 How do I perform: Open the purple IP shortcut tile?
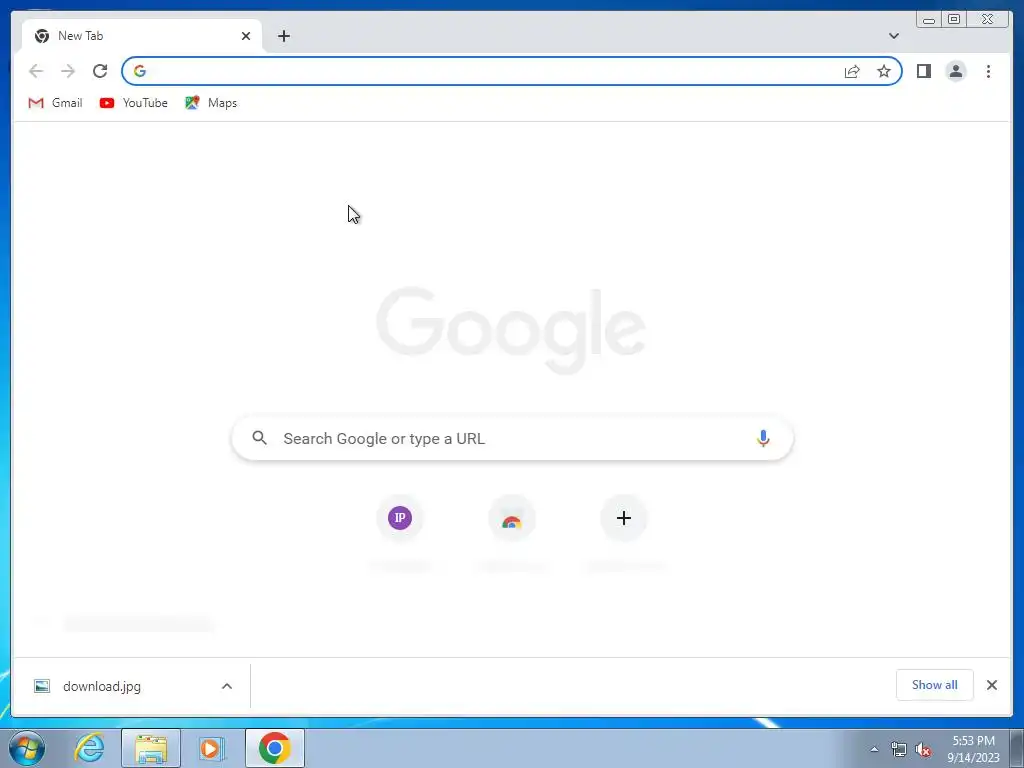(x=400, y=518)
